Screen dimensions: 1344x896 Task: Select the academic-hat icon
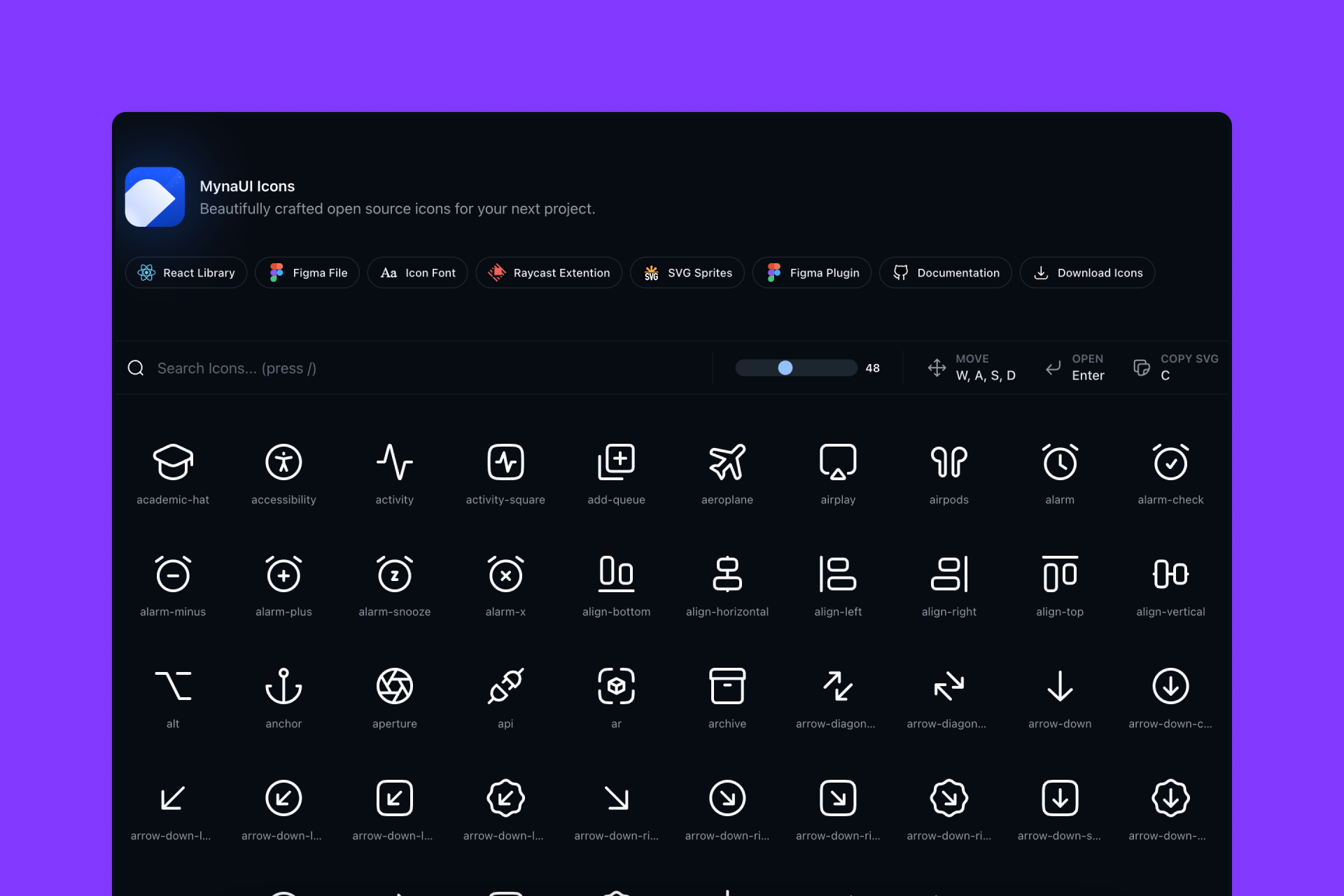pyautogui.click(x=173, y=462)
